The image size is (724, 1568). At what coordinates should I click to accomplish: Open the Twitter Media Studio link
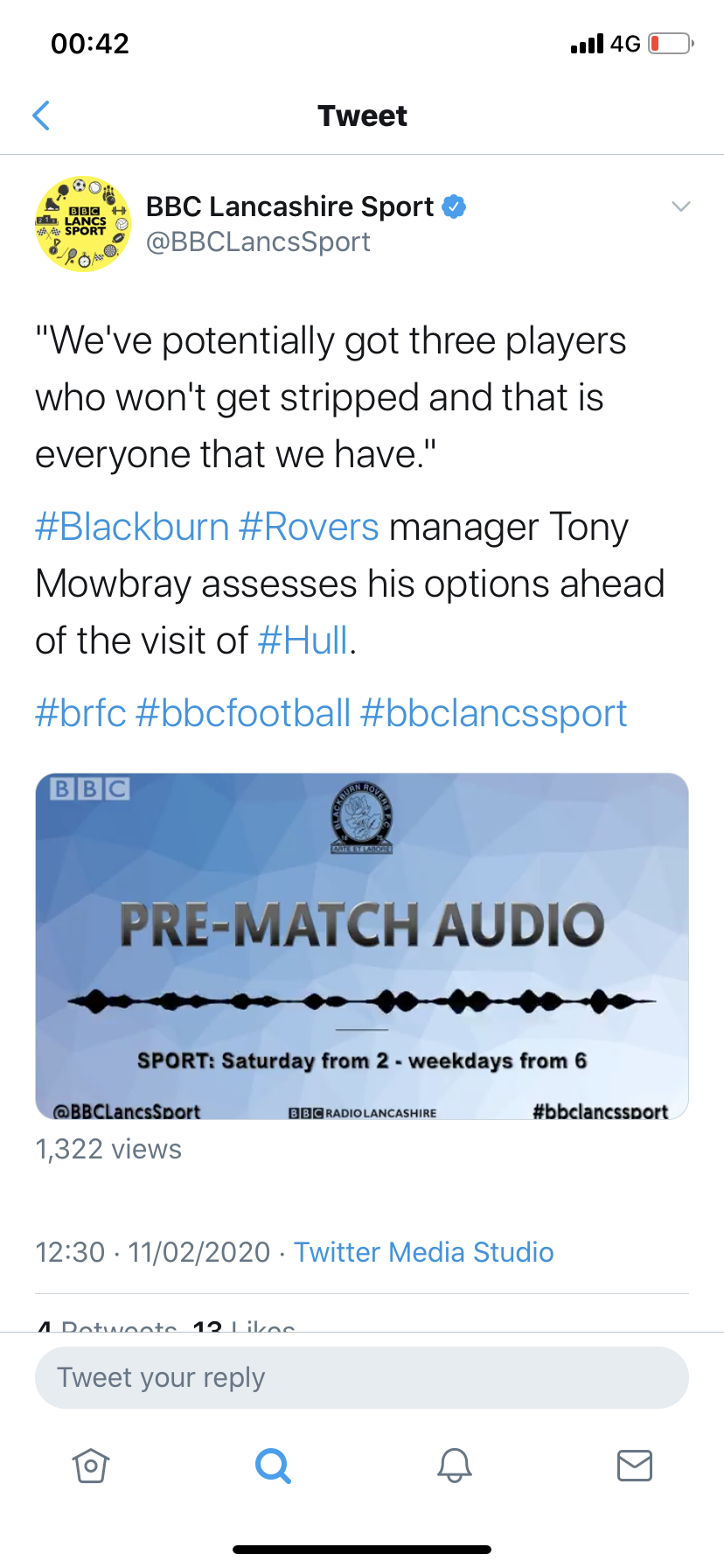[424, 1252]
